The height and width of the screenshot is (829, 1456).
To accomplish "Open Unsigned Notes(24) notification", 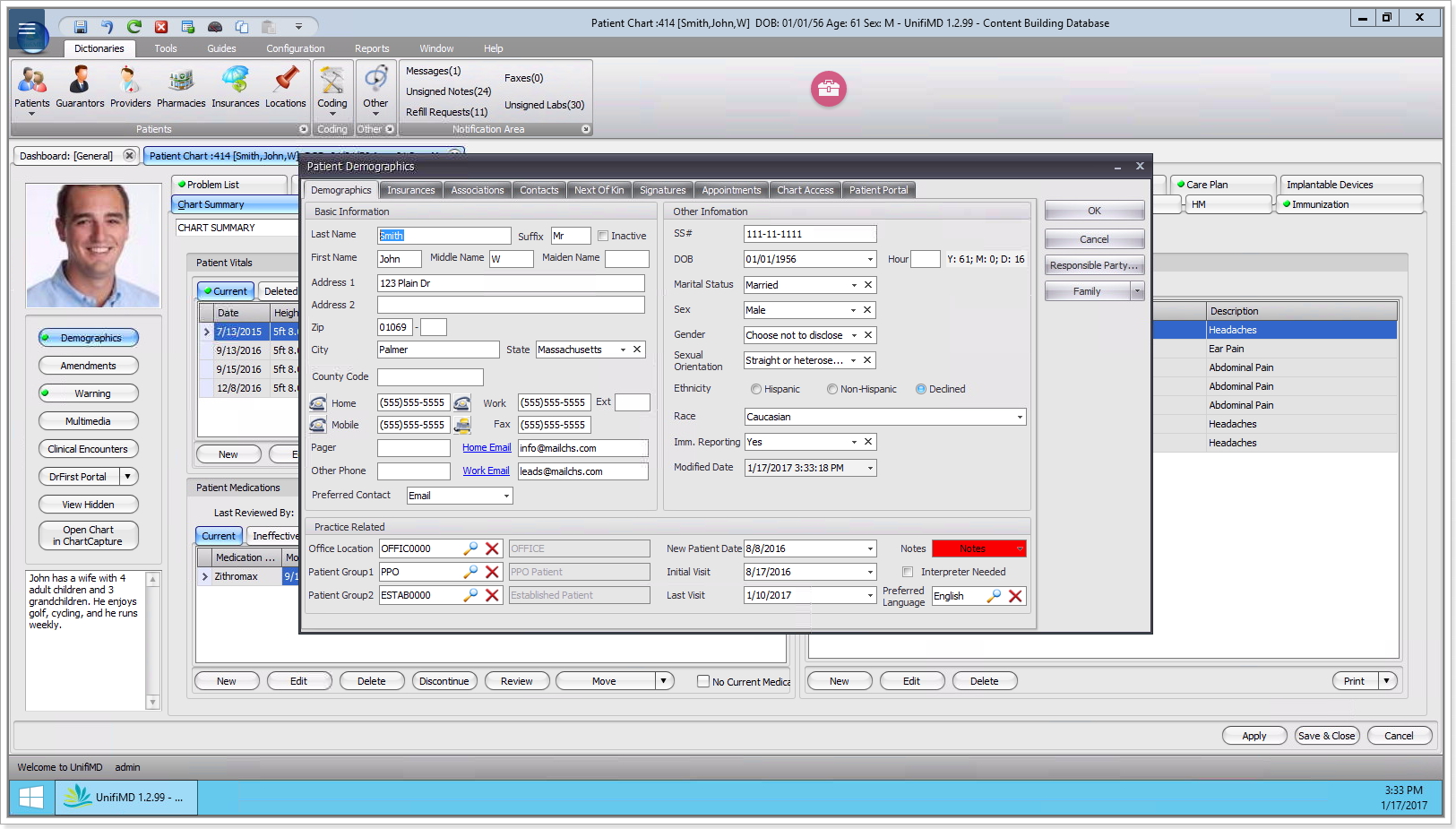I will 448,91.
